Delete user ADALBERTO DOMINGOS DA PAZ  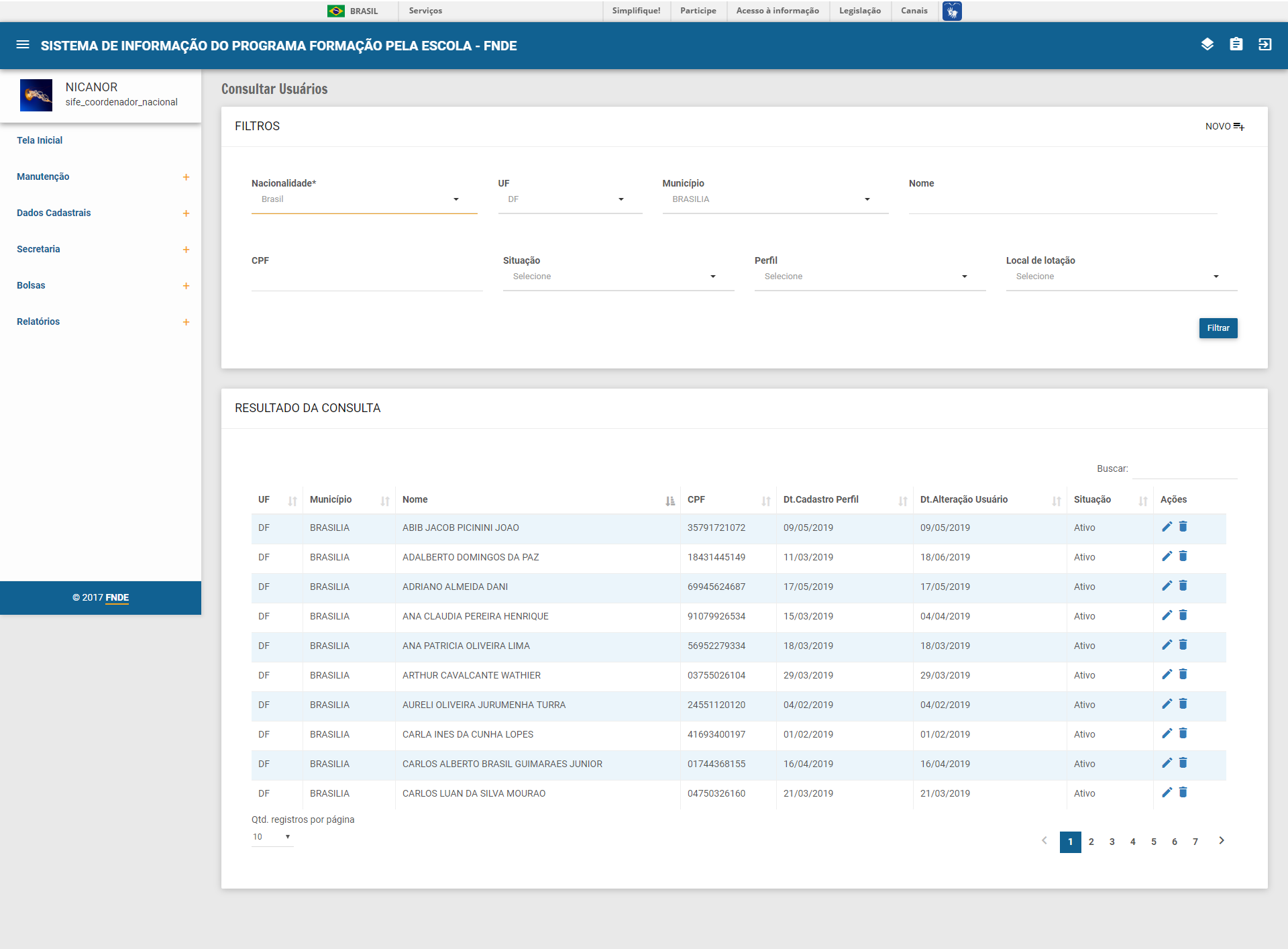pyautogui.click(x=1183, y=556)
